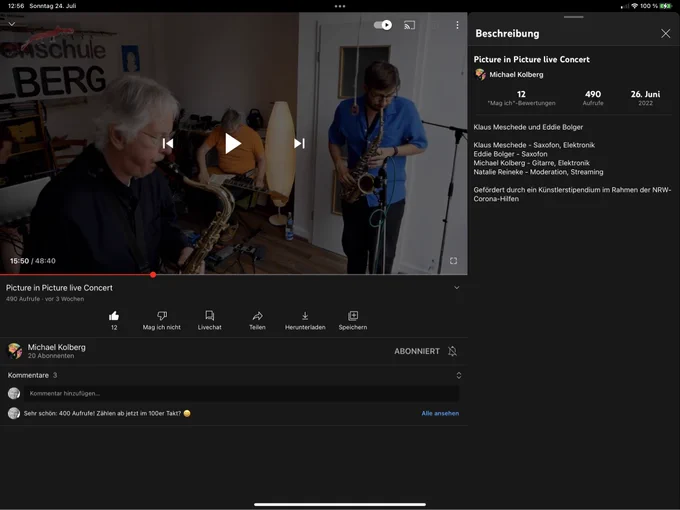680x510 pixels.
Task: Click the Kommentar hinzufügen input field
Action: (x=242, y=393)
